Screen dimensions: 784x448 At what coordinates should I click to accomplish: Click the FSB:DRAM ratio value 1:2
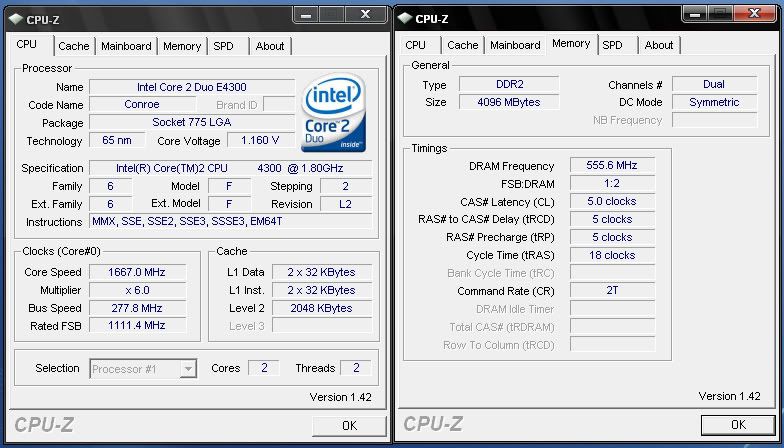[612, 184]
